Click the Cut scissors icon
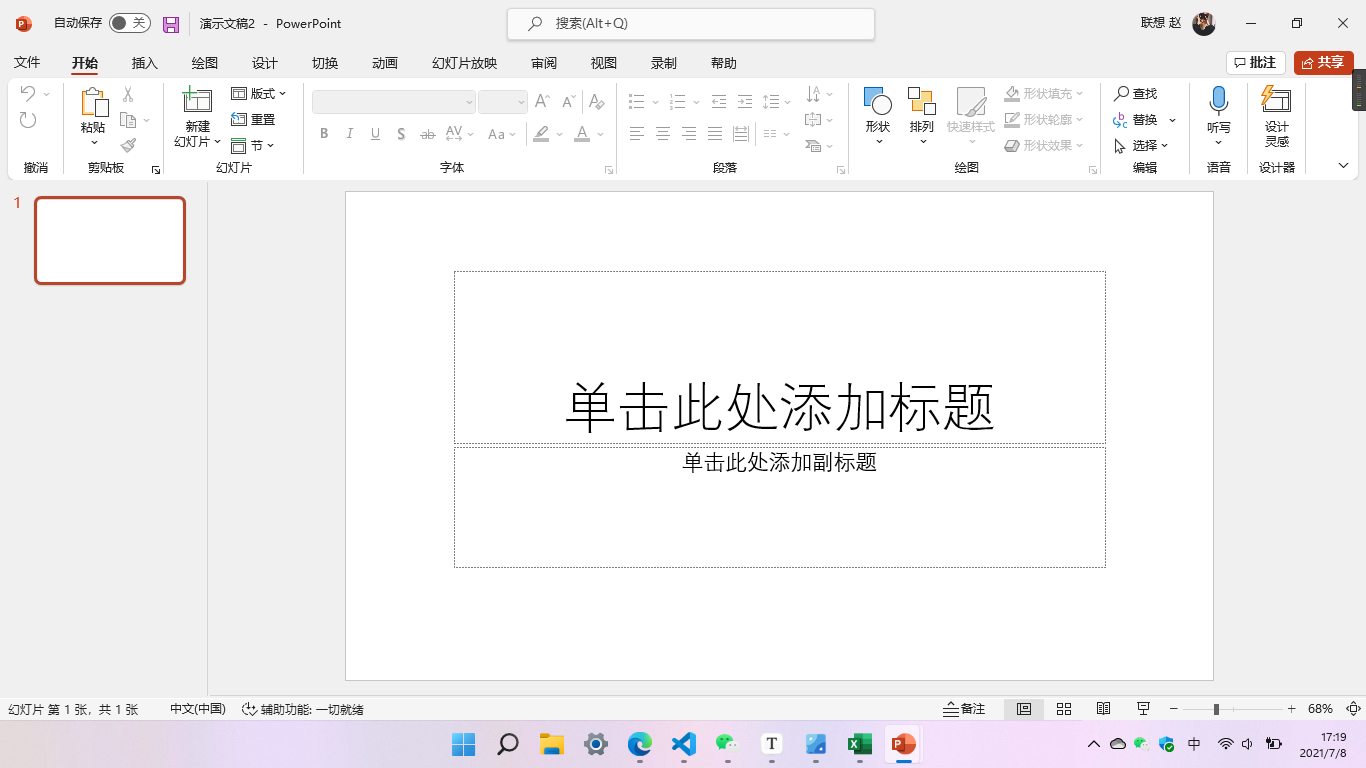Screen dimensions: 1366x768 click(x=128, y=94)
